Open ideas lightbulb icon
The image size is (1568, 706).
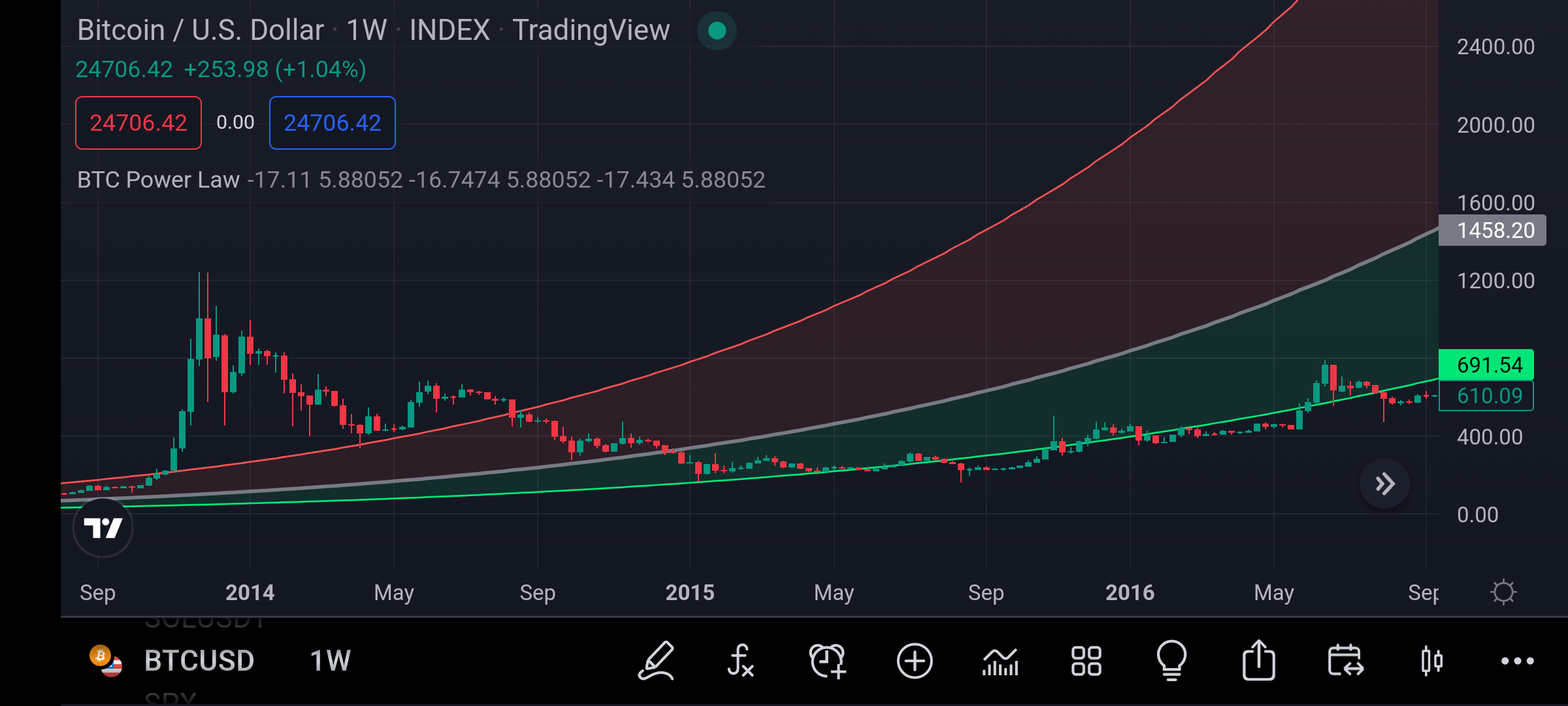[1172, 661]
